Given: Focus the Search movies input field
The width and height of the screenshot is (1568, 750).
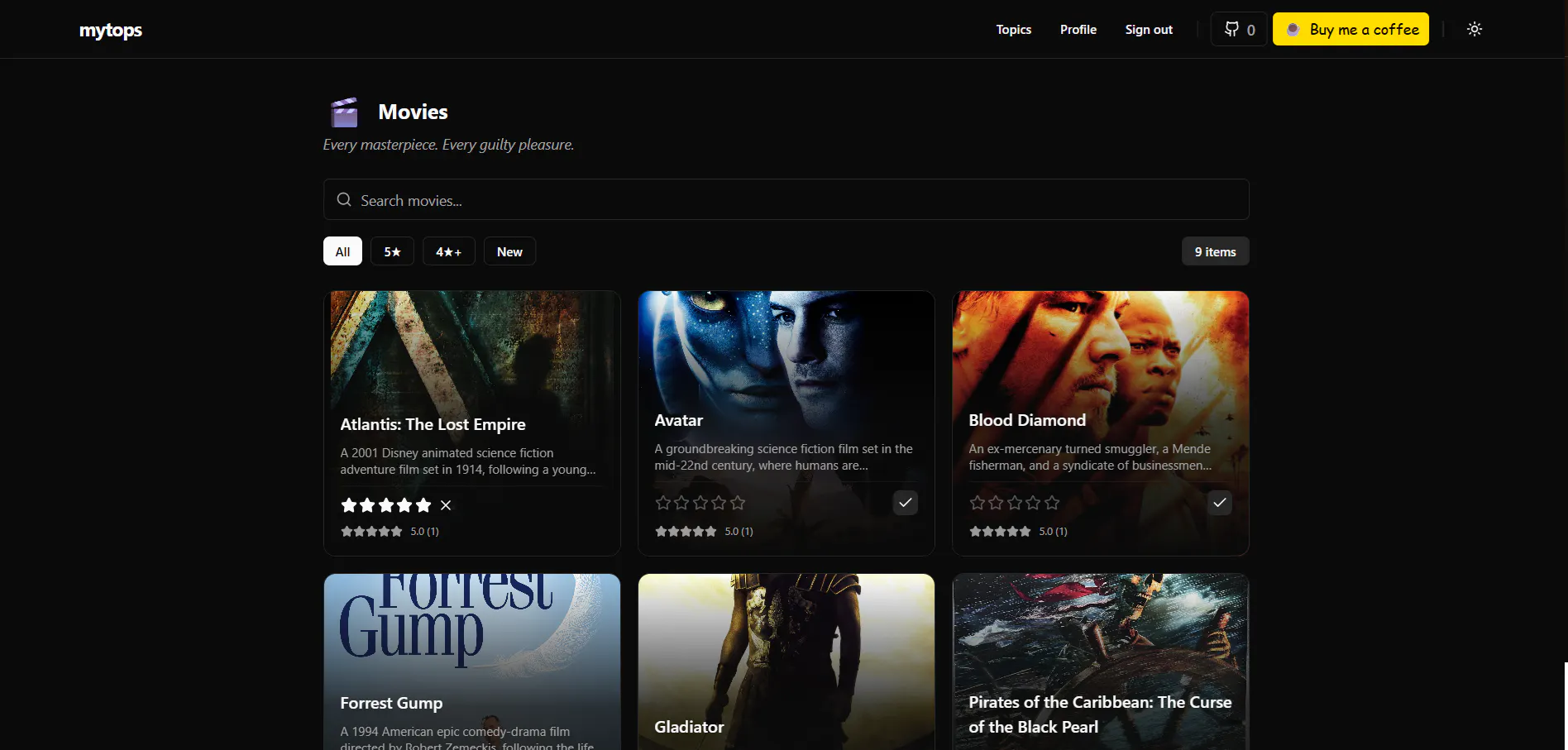Looking at the screenshot, I should point(786,199).
